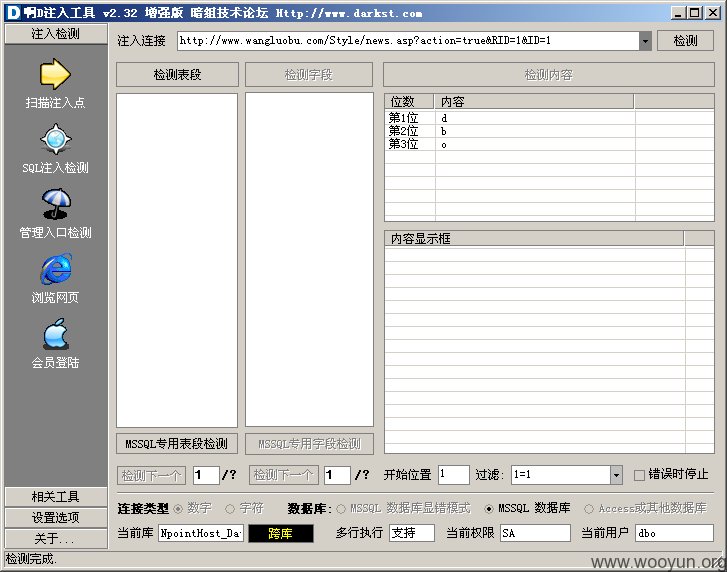727x572 pixels.
Task: Switch to the 注入检测 tab
Action: [56, 34]
